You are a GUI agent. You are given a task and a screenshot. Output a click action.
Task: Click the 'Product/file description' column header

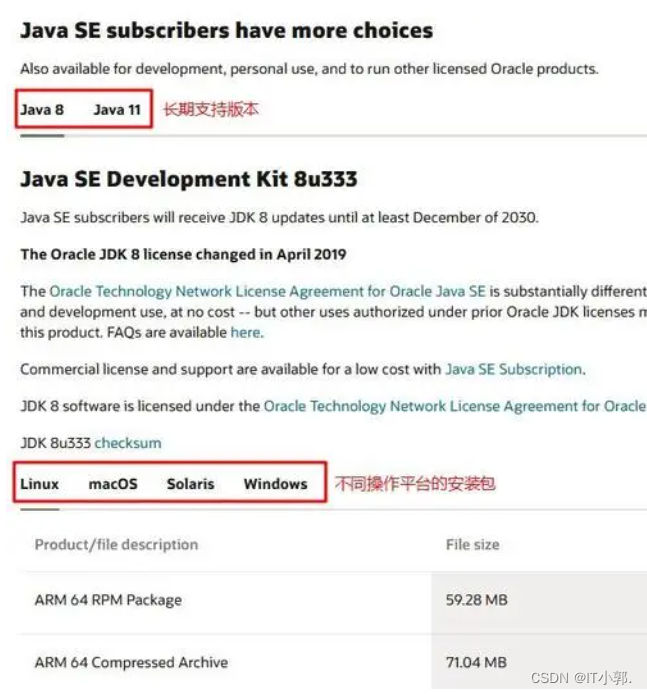[116, 544]
